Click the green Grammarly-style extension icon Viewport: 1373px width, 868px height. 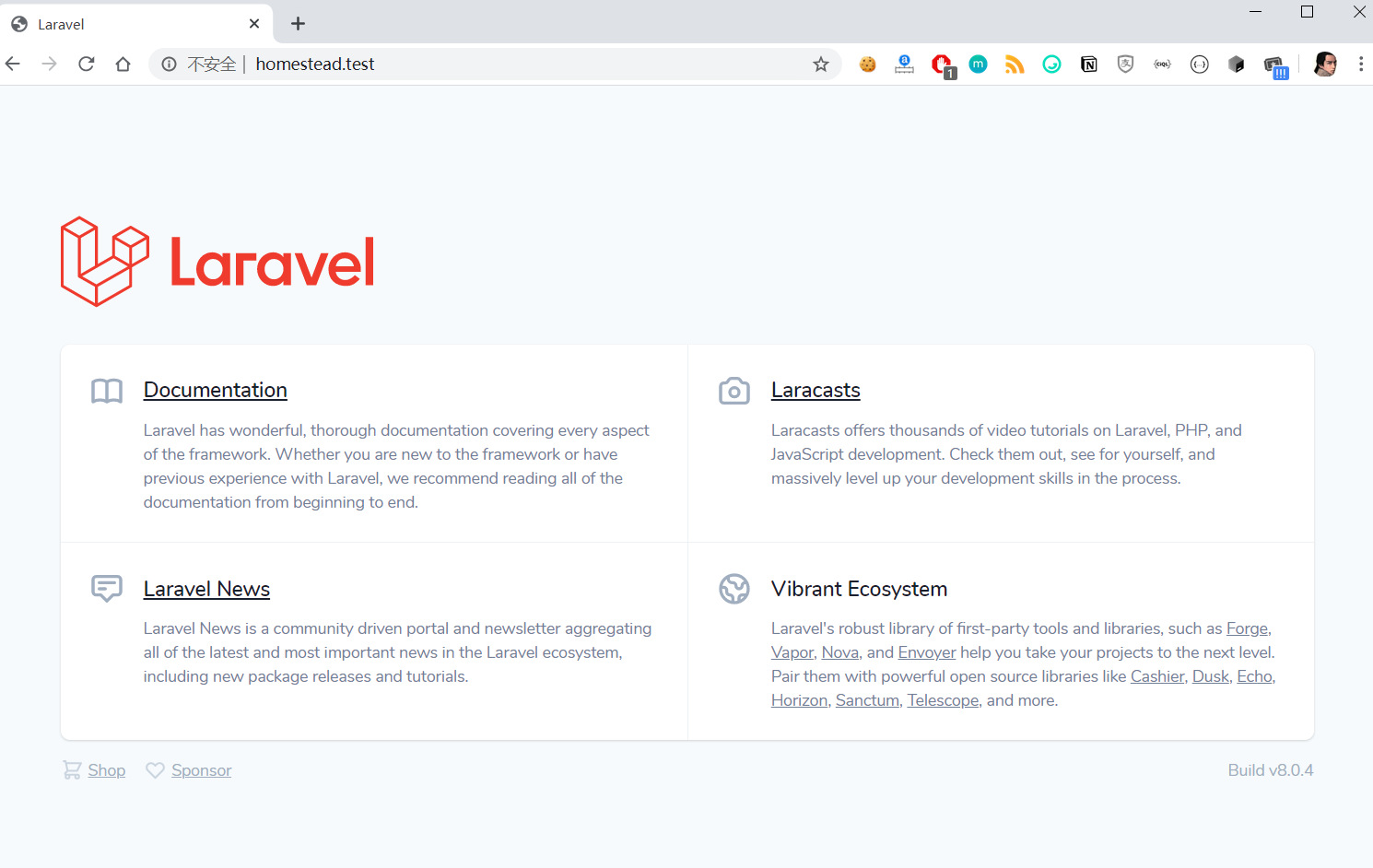click(1051, 64)
